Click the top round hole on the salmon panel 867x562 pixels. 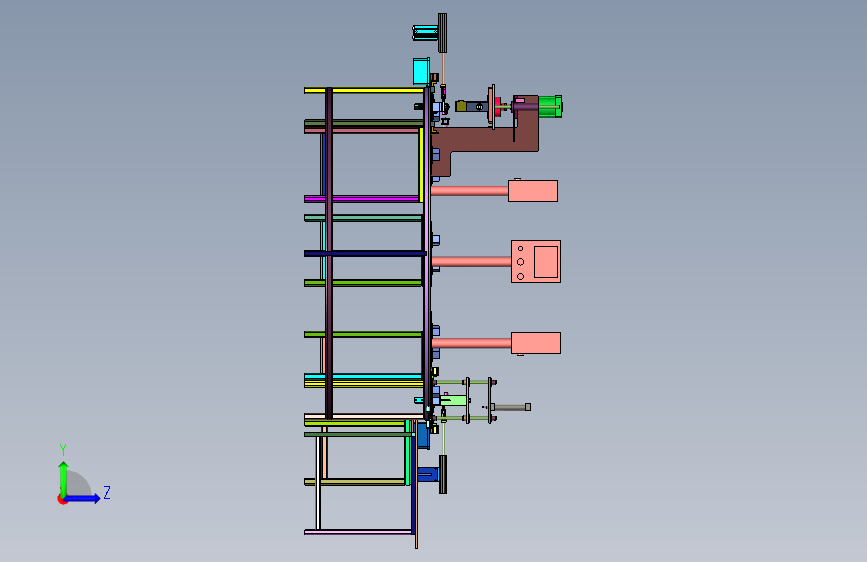520,249
